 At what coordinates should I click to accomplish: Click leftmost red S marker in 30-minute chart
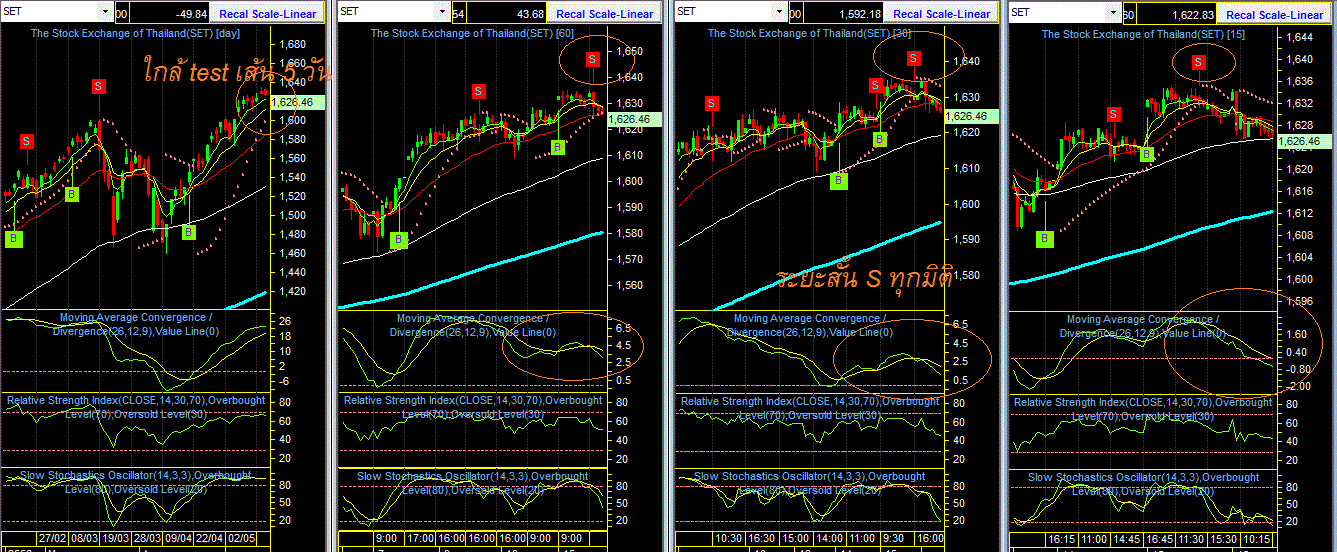point(711,103)
